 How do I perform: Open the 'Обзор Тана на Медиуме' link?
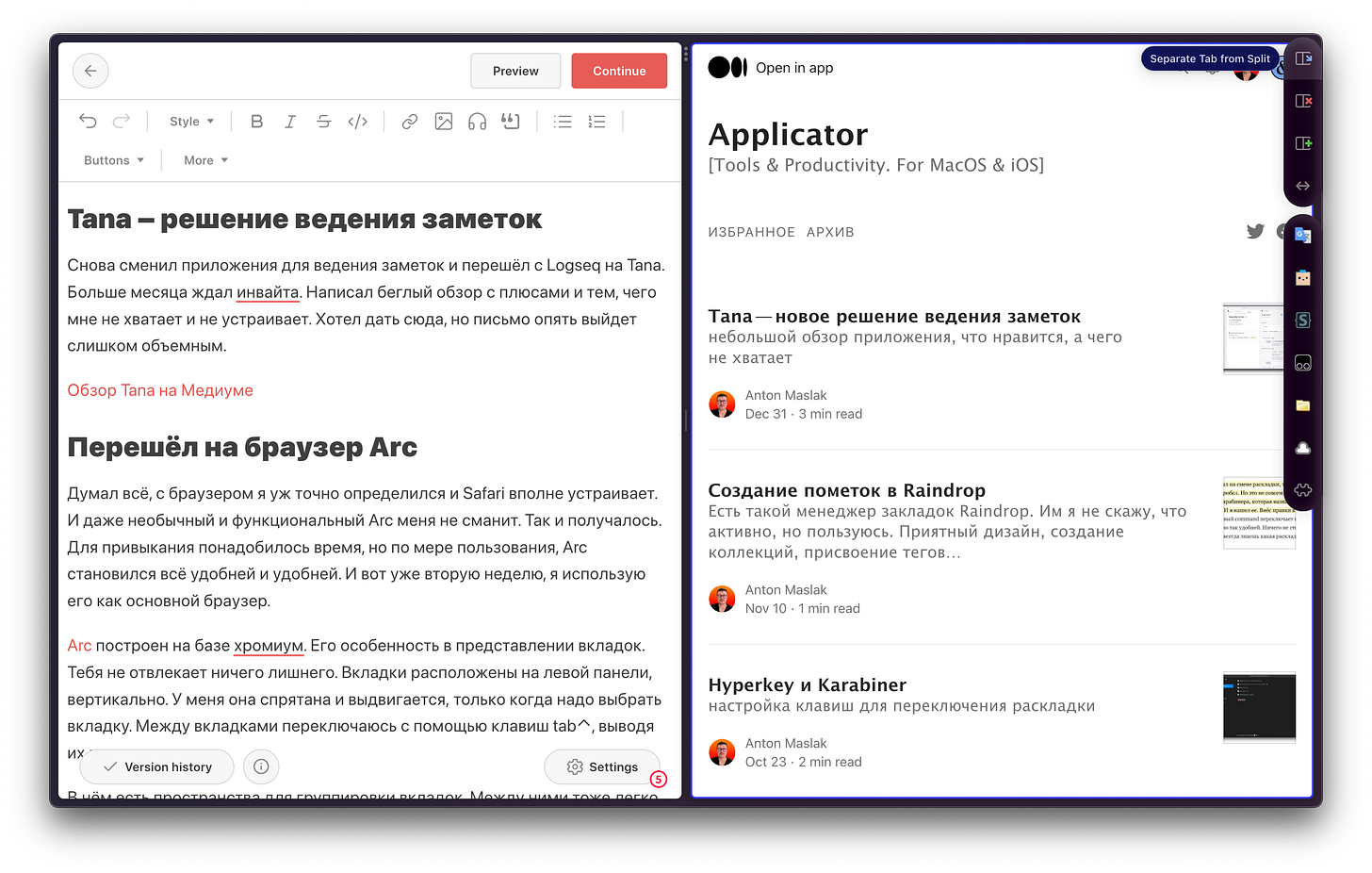pos(160,390)
